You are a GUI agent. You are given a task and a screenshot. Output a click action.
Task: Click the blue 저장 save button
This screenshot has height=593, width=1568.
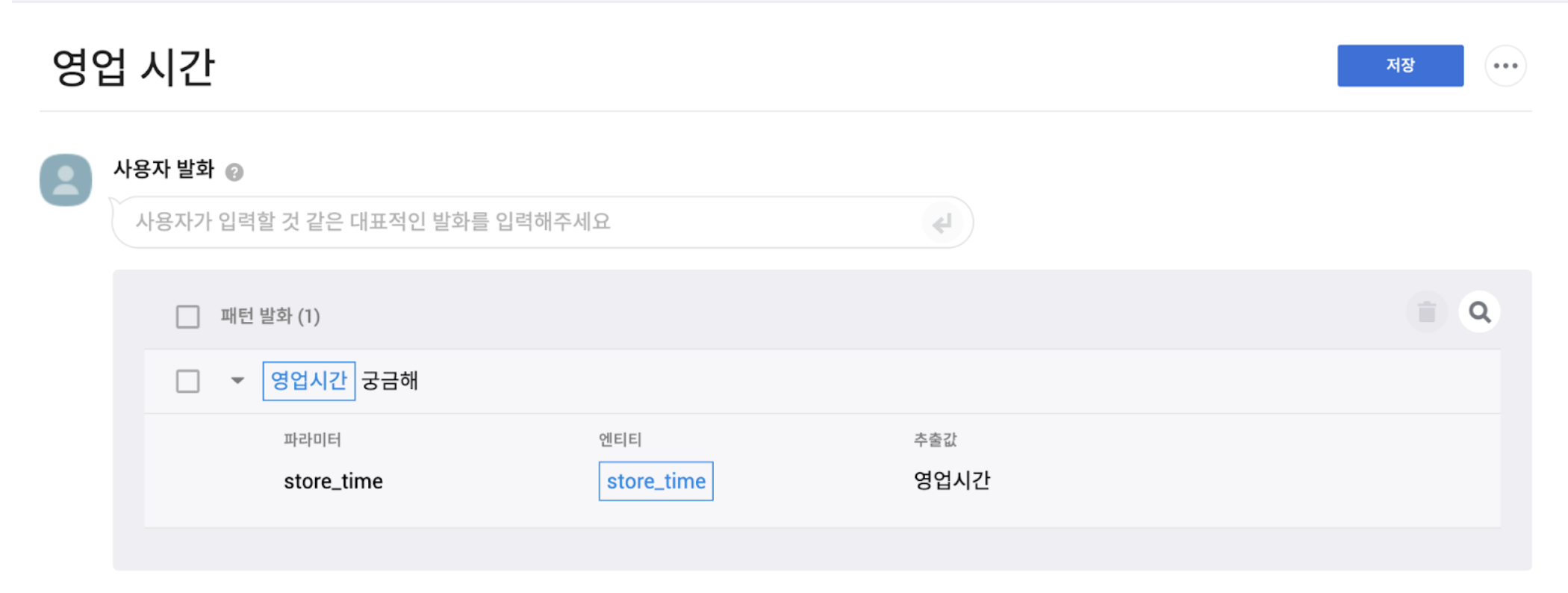click(1399, 66)
